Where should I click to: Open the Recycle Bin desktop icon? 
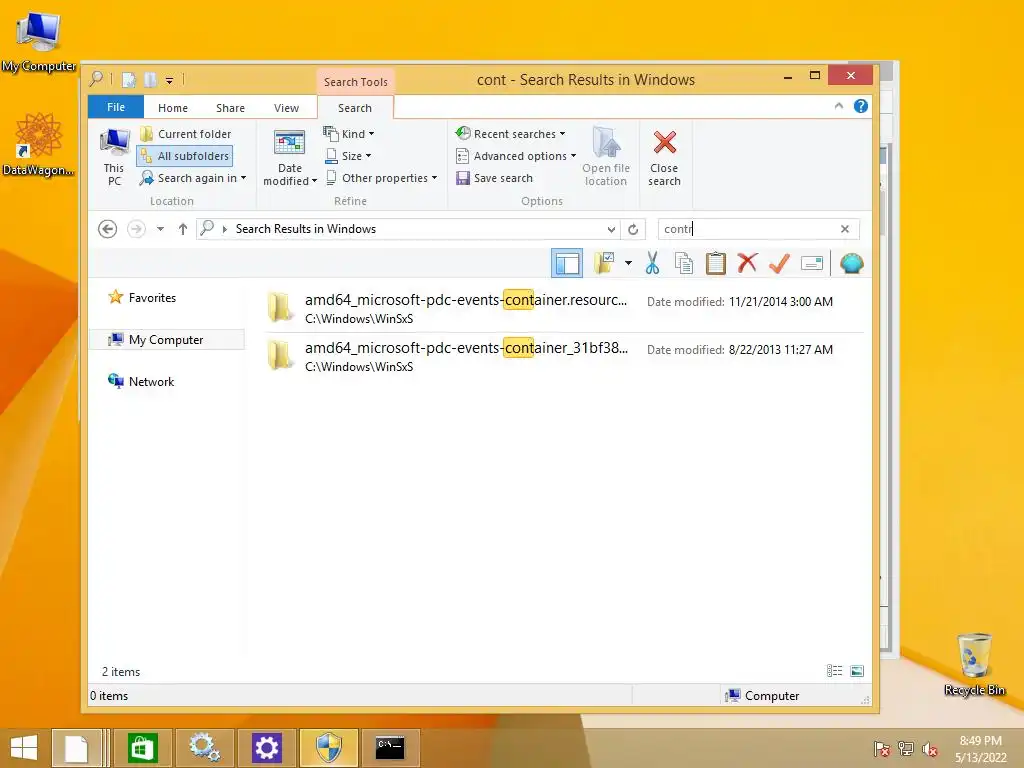tap(975, 664)
